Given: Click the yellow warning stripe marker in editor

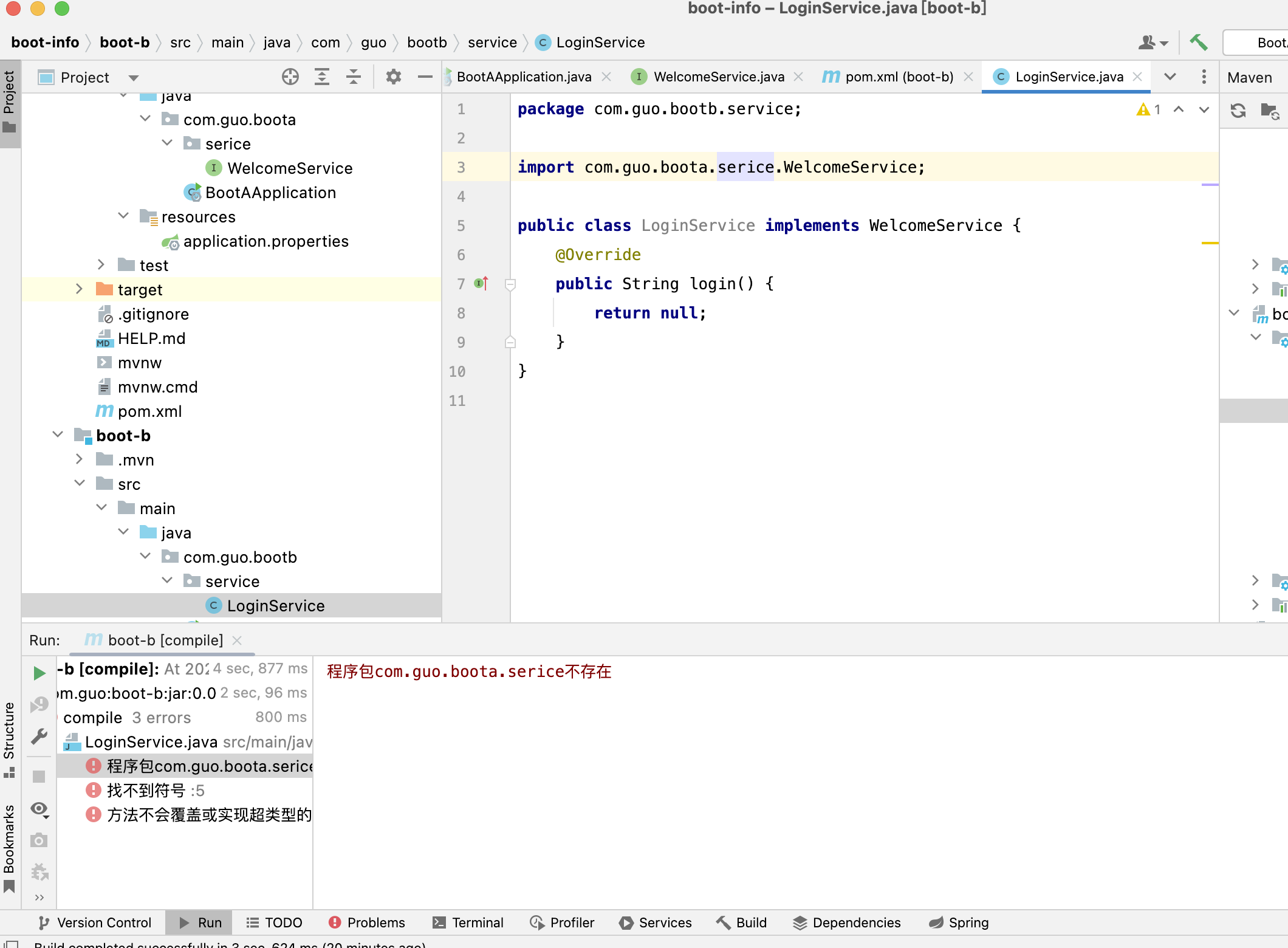Looking at the screenshot, I should pyautogui.click(x=1210, y=243).
